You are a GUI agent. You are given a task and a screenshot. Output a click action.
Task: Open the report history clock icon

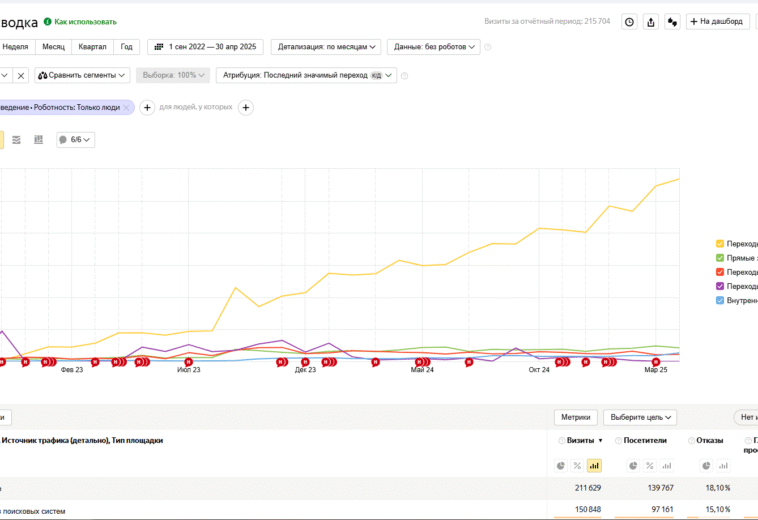click(629, 22)
